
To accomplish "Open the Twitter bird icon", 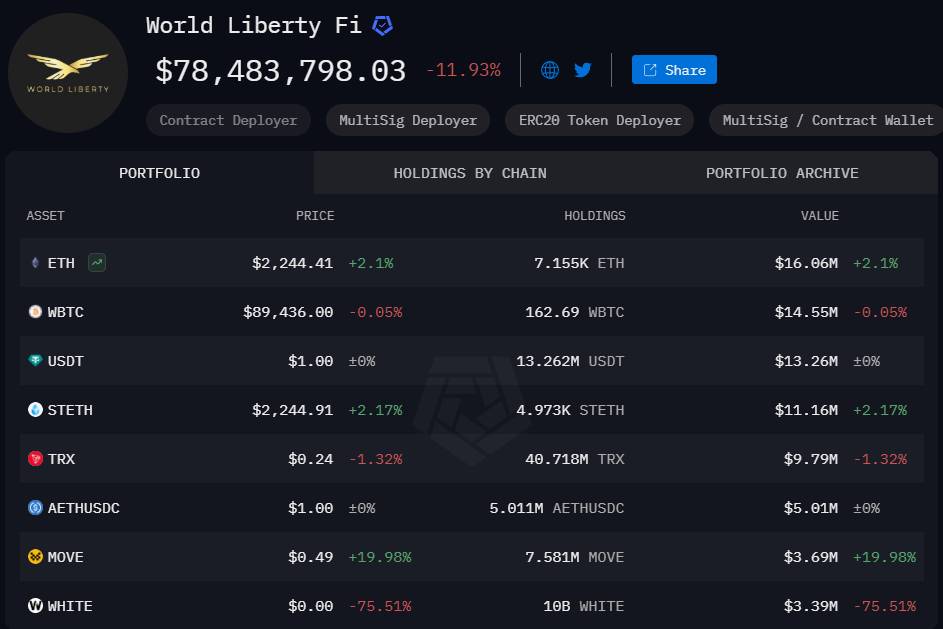I will coord(583,70).
